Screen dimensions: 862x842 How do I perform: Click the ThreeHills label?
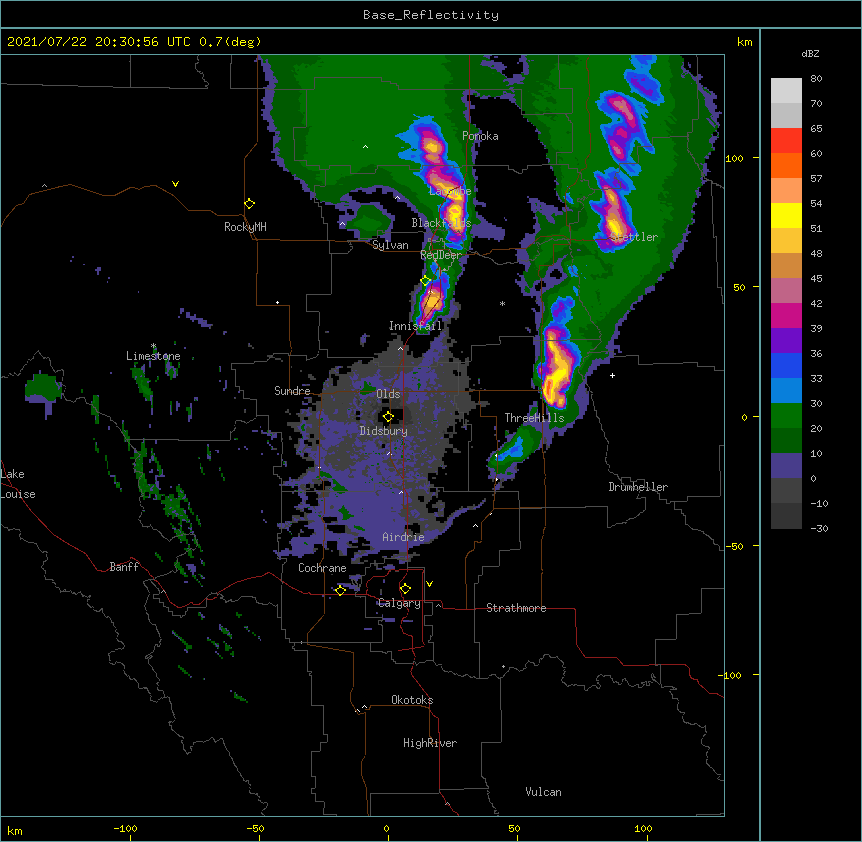coord(534,418)
